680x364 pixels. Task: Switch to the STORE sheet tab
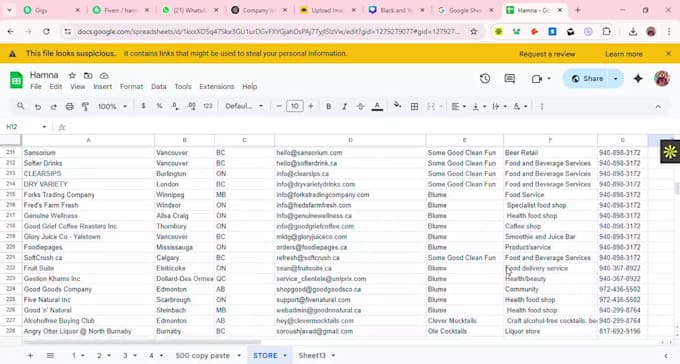click(265, 355)
